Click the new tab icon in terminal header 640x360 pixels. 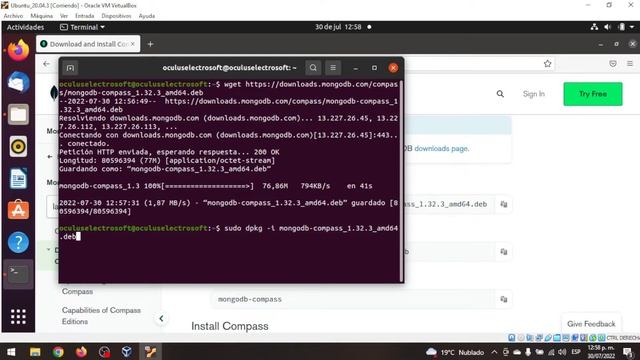tap(70, 68)
